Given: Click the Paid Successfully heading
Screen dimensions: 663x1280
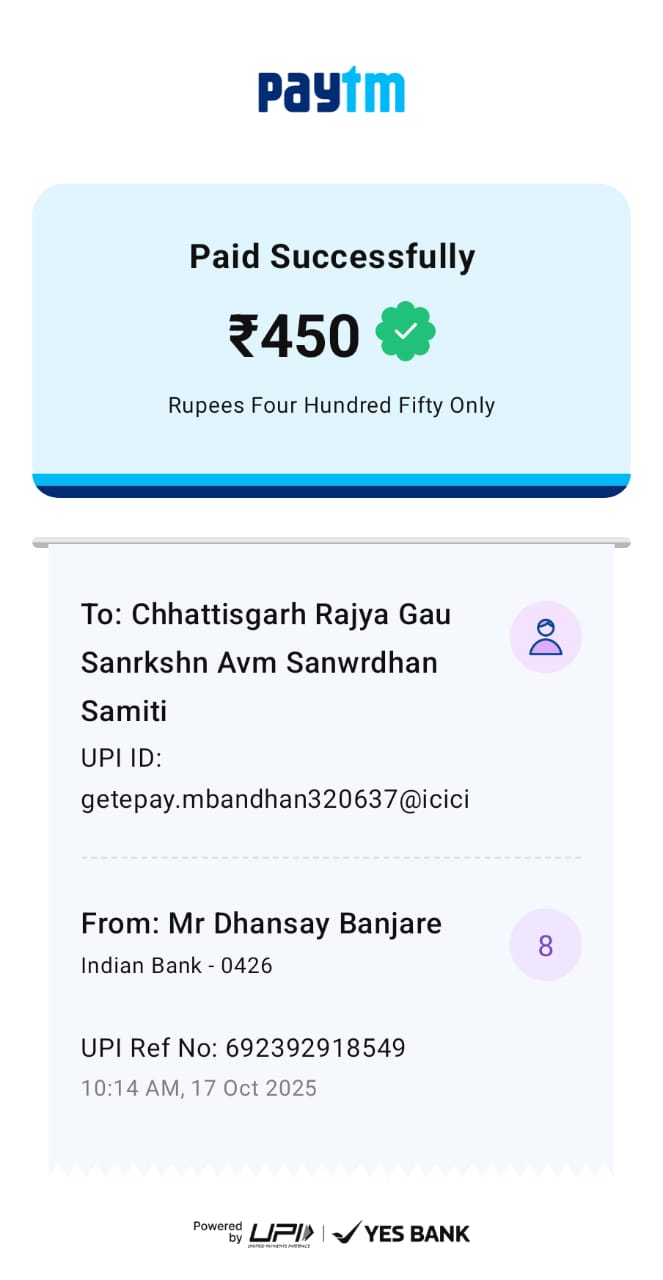Looking at the screenshot, I should [331, 257].
